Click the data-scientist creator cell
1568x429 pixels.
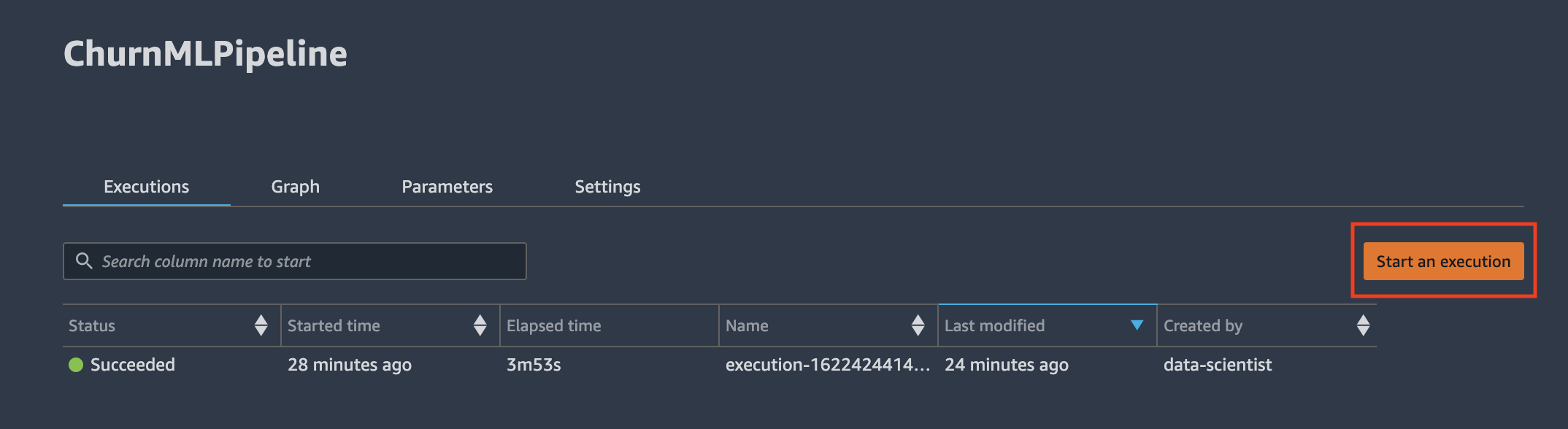[1218, 365]
